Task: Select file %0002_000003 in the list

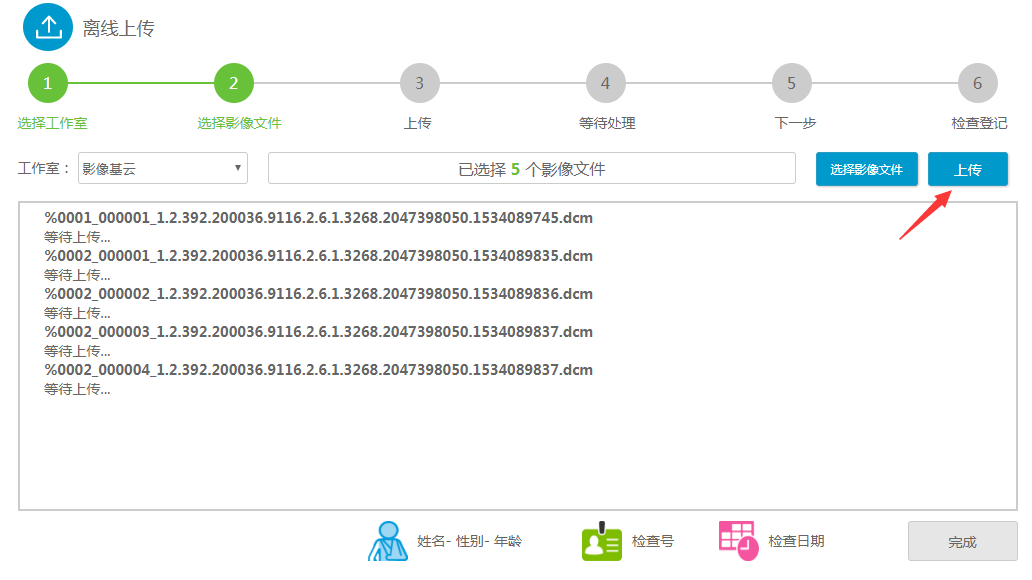Action: pyautogui.click(x=319, y=332)
